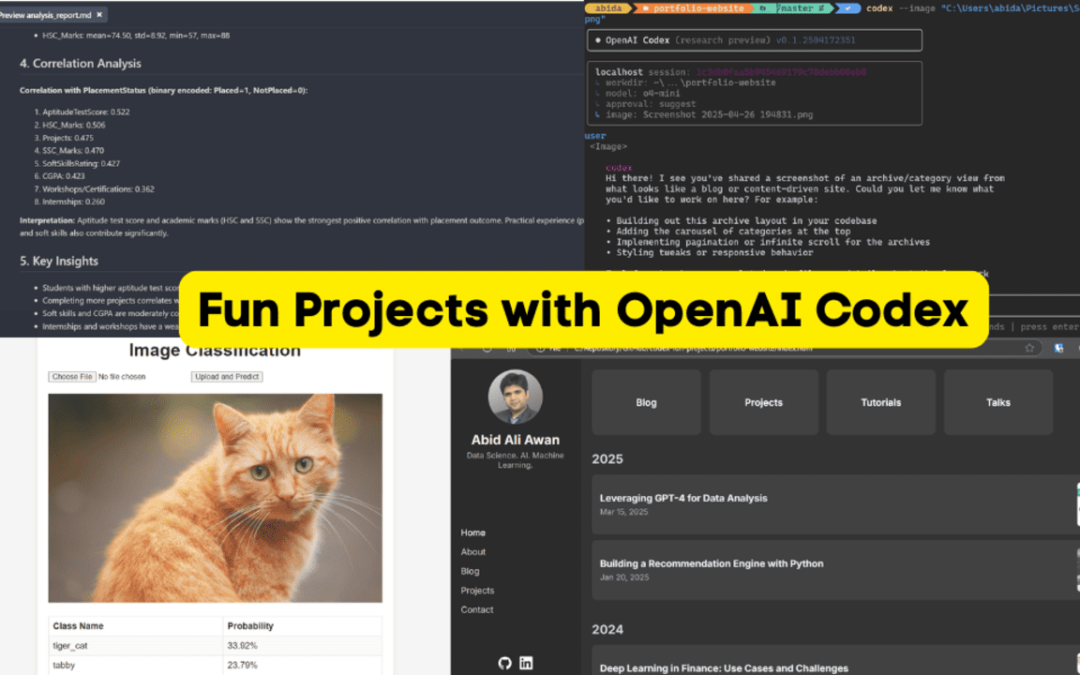Open the Blog category card
1080x675 pixels.
(x=646, y=402)
